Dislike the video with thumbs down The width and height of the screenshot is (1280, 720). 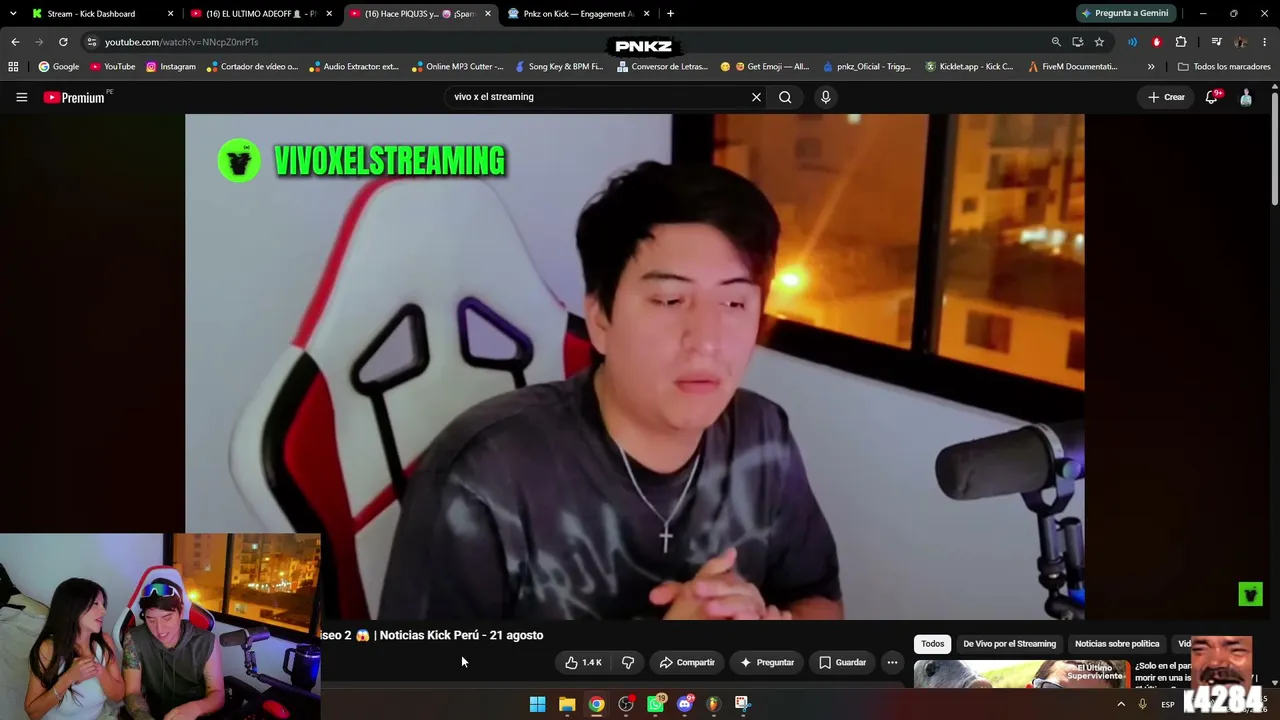pyautogui.click(x=628, y=662)
